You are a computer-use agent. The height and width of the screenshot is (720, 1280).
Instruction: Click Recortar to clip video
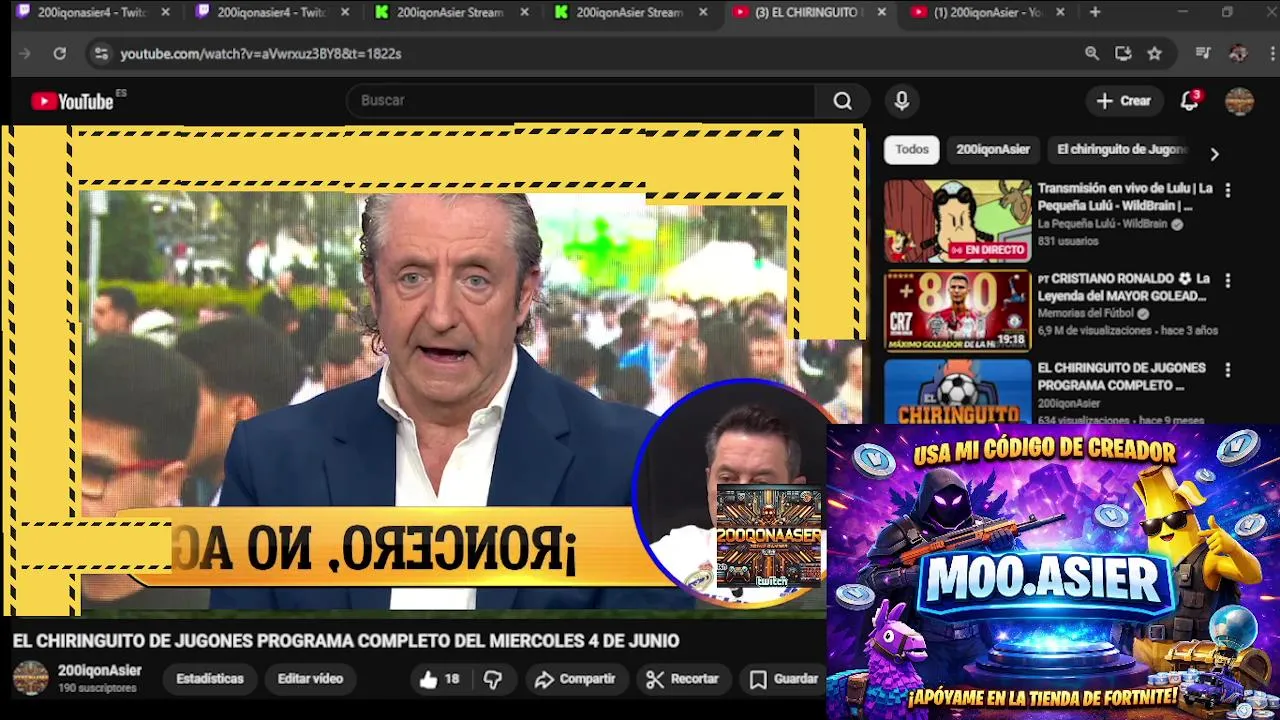[x=683, y=679]
